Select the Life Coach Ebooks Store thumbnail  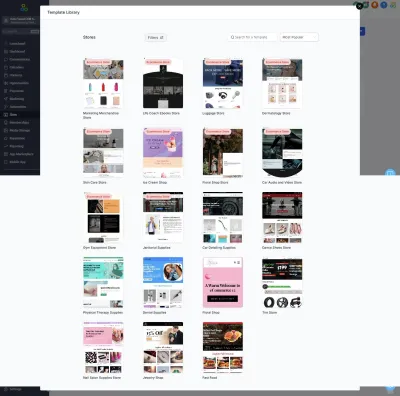[163, 83]
